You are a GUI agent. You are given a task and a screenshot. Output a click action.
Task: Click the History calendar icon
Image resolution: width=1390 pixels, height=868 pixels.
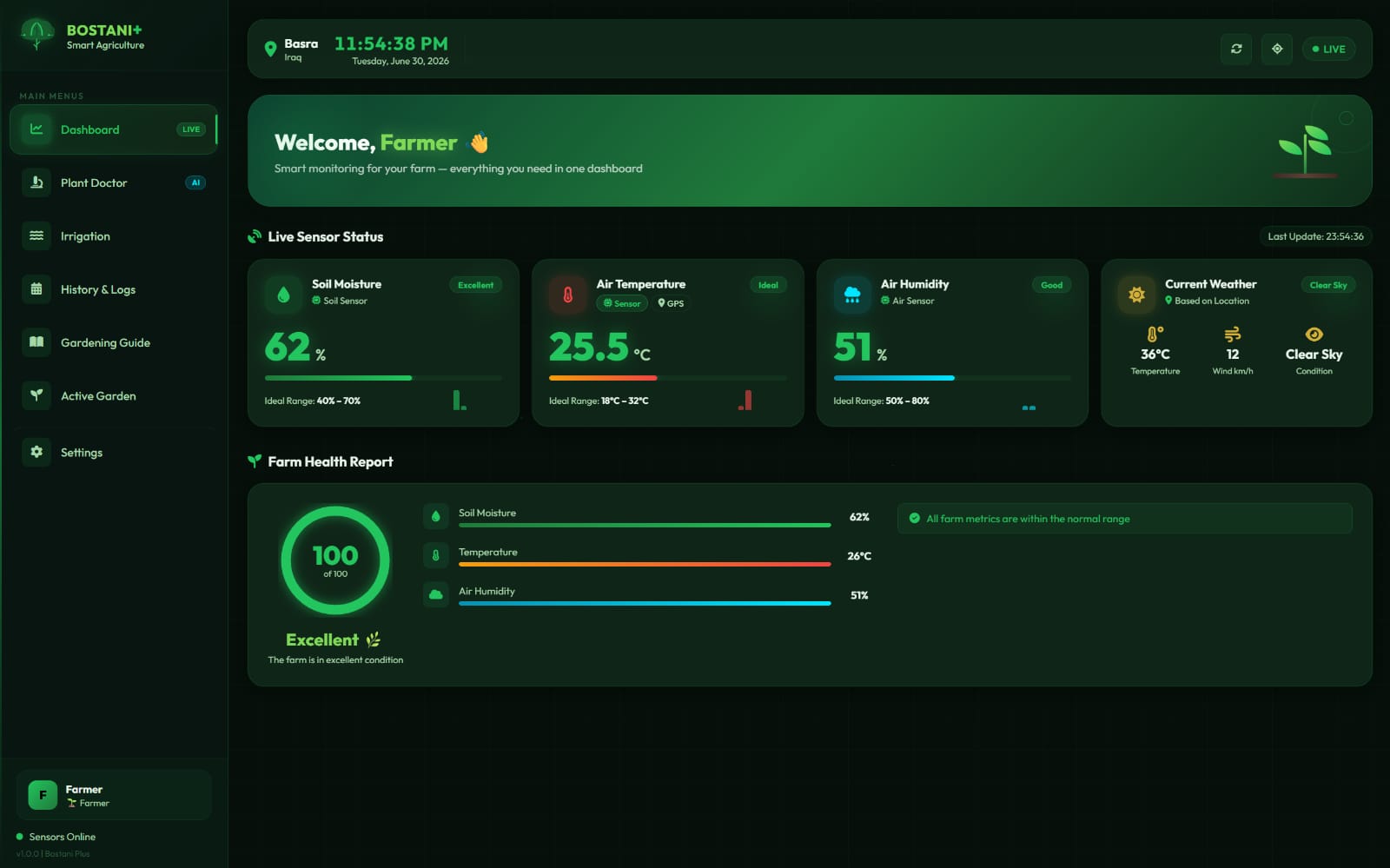pyautogui.click(x=36, y=289)
